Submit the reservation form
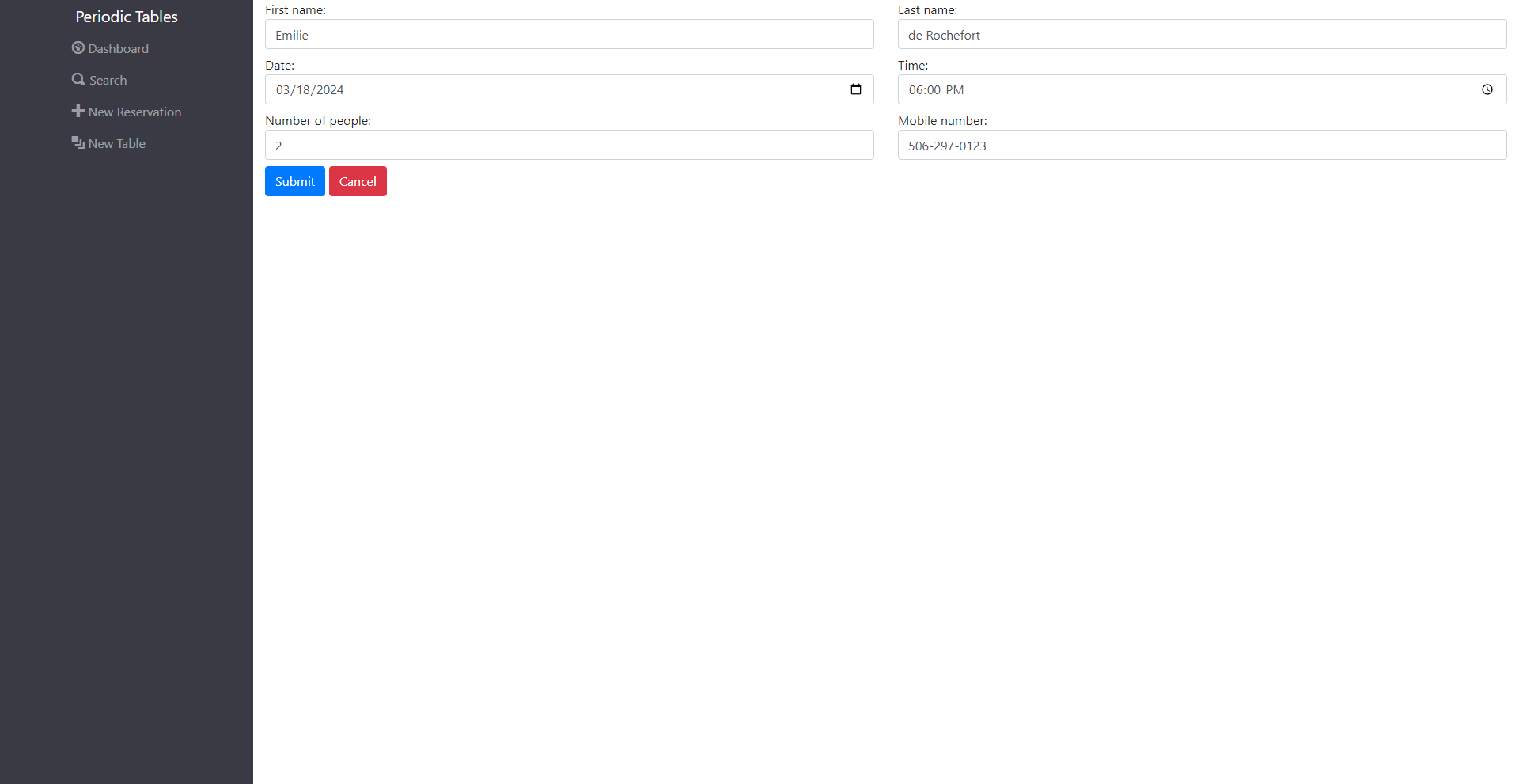Image resolution: width=1519 pixels, height=784 pixels. (x=295, y=181)
